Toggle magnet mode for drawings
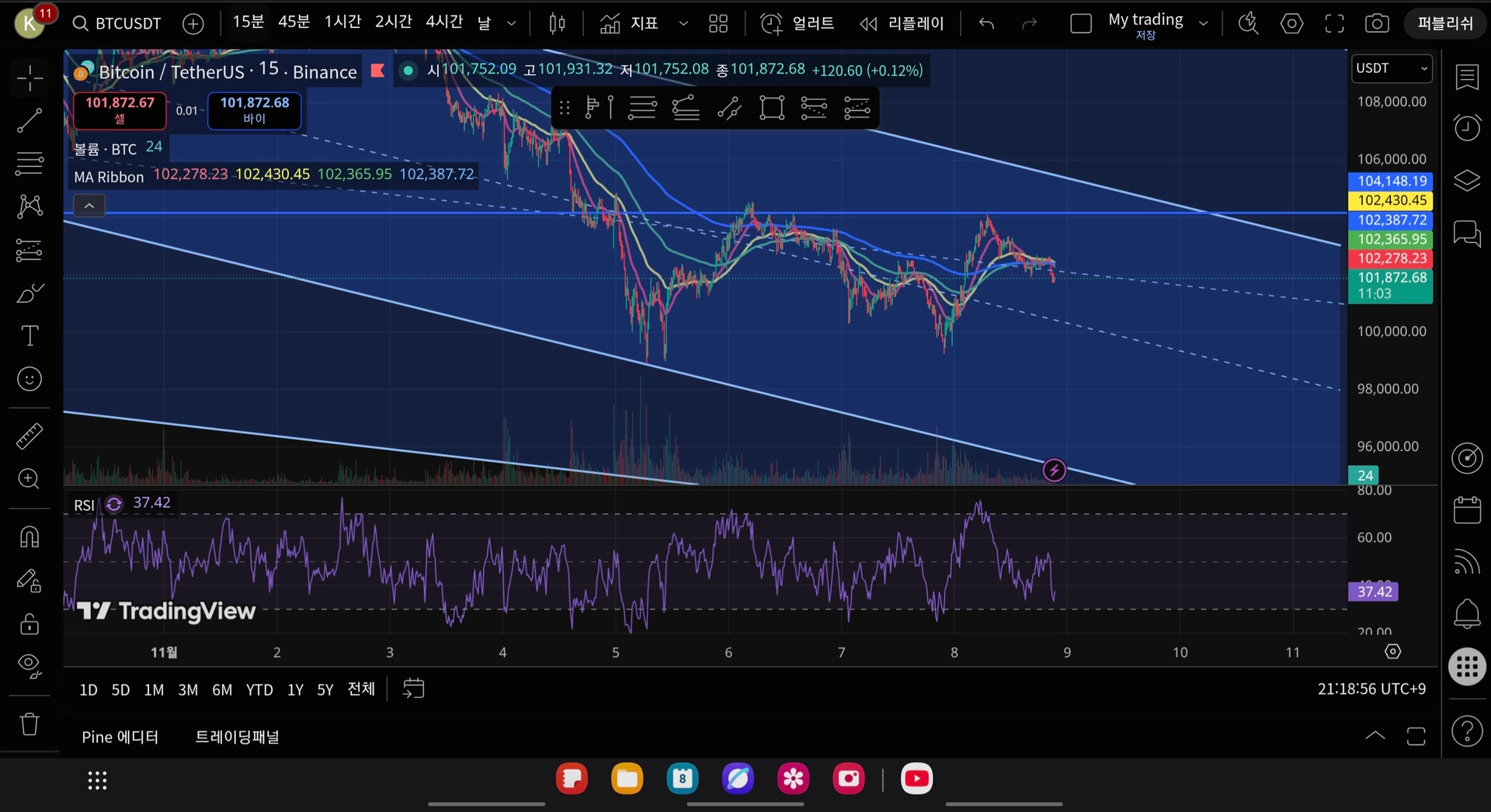Viewport: 1491px width, 812px height. tap(30, 536)
